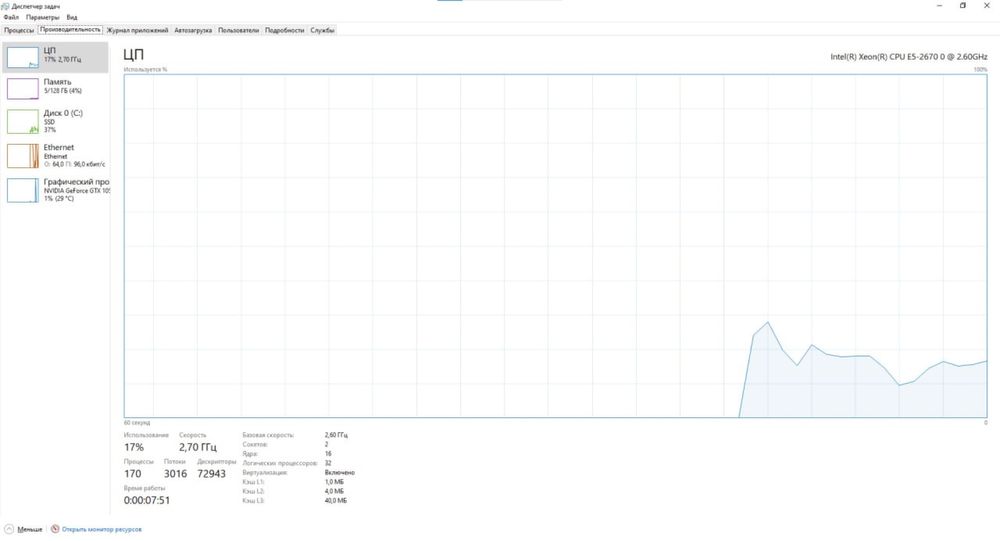
Task: Select the ЦП 17% 2,70 ГГц entry
Action: tap(55, 57)
